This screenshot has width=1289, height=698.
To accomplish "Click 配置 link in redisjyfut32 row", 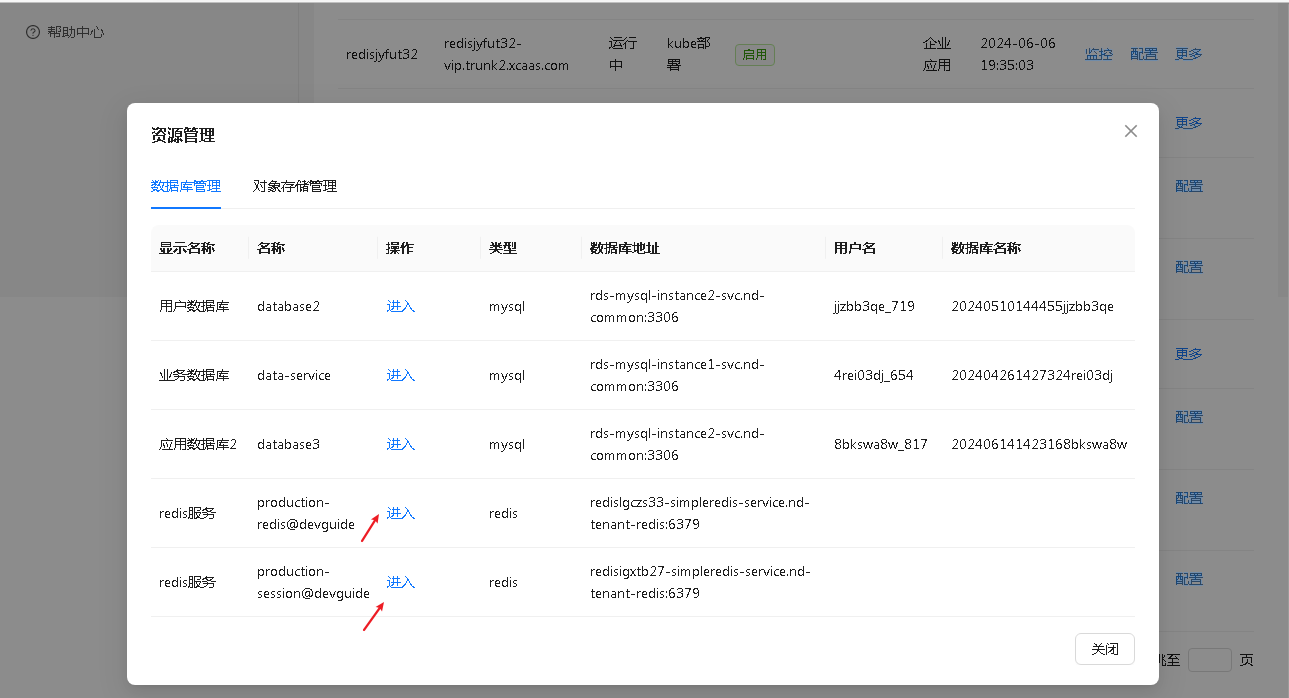I will 1144,54.
